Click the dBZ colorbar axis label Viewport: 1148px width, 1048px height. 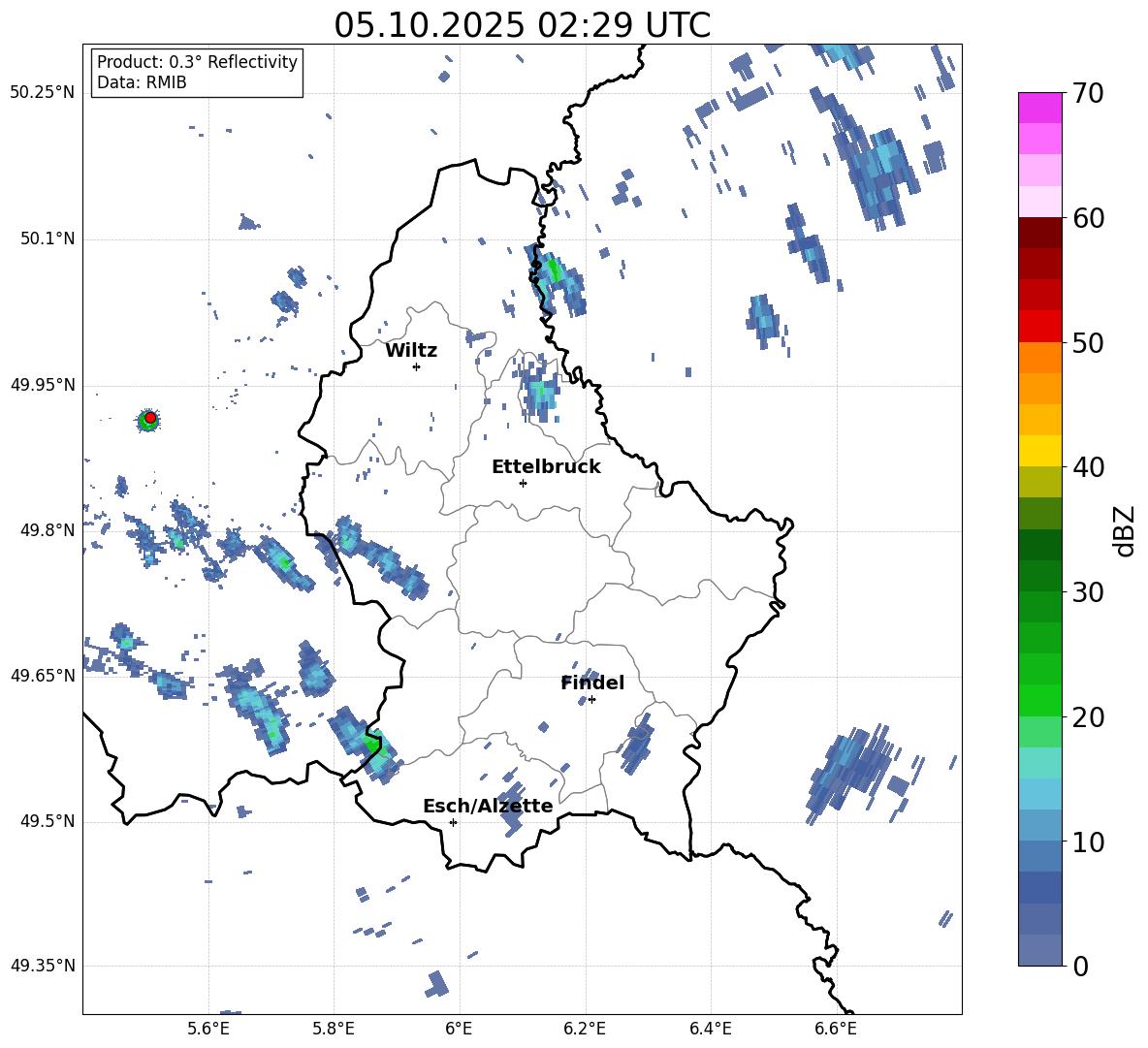(1126, 530)
